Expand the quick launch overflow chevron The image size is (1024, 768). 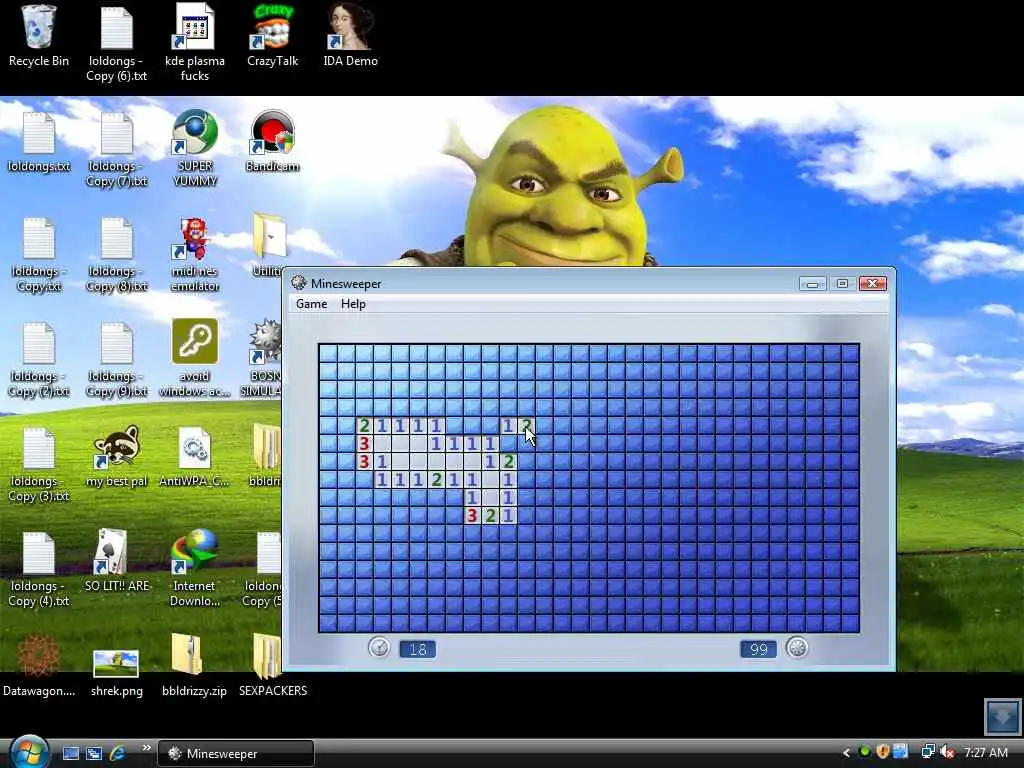pos(146,748)
